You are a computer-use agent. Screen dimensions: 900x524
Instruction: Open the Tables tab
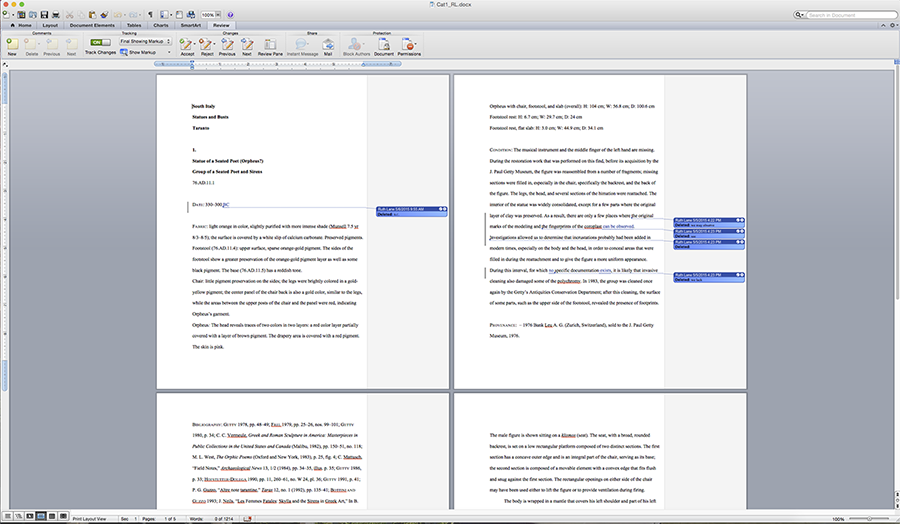pos(134,25)
